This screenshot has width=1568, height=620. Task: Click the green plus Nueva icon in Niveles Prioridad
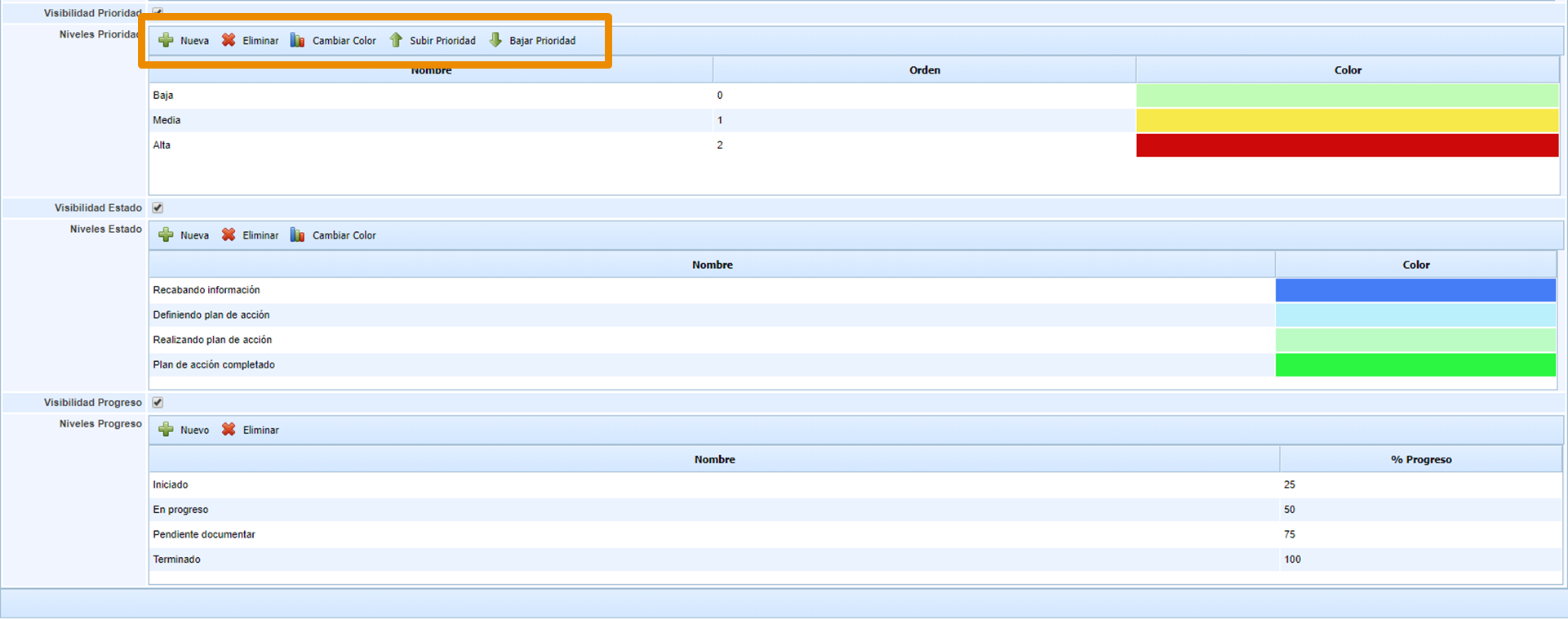coord(167,40)
